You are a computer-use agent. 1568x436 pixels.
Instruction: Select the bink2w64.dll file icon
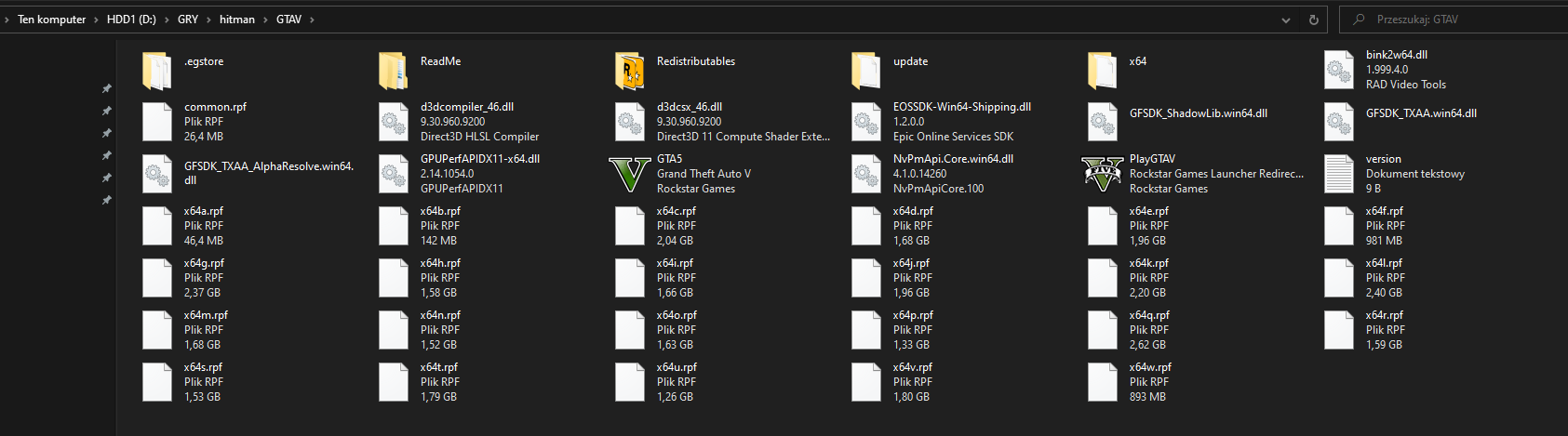(x=1338, y=70)
